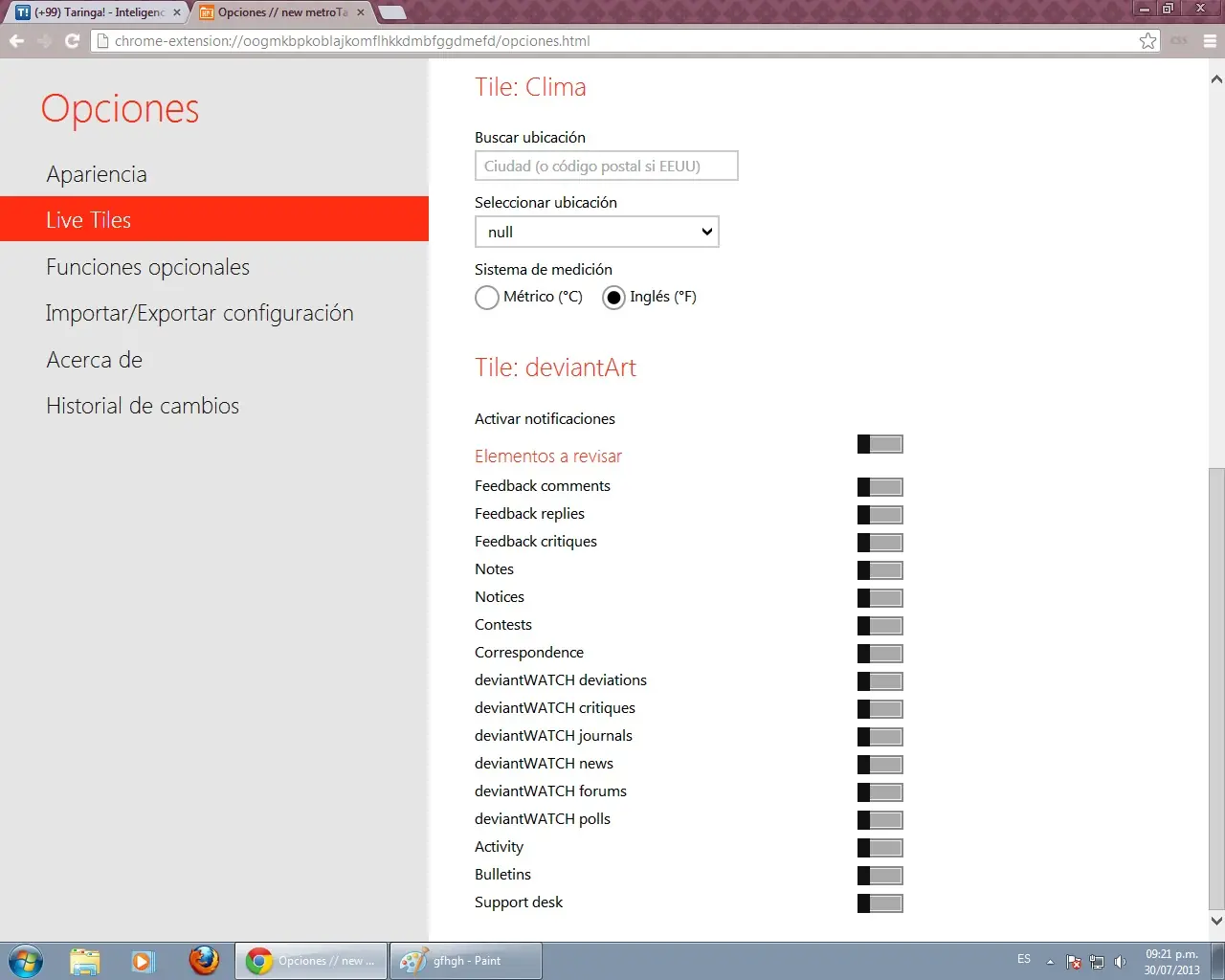Click the Activar notificaciones label
Image resolution: width=1225 pixels, height=980 pixels.
click(x=545, y=419)
